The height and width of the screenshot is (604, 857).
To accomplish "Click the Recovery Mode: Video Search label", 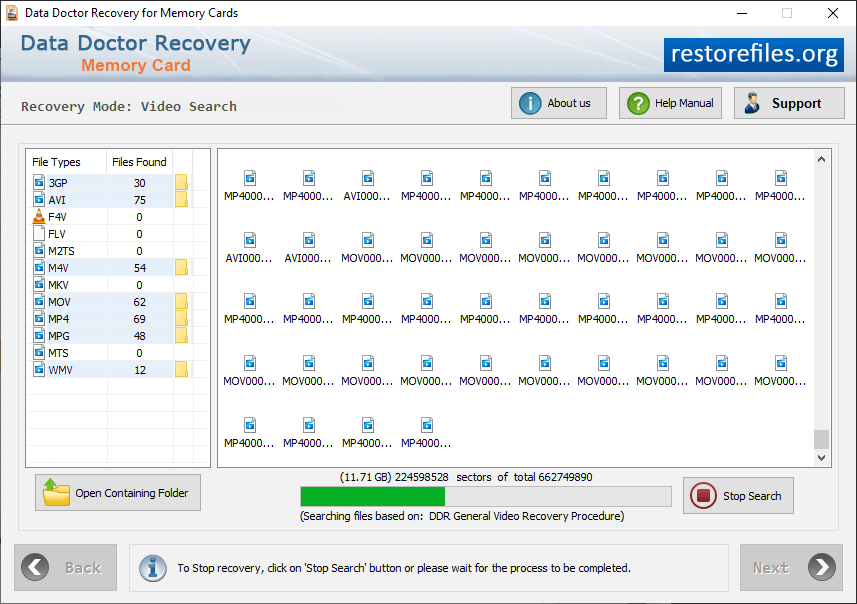I will pyautogui.click(x=129, y=107).
